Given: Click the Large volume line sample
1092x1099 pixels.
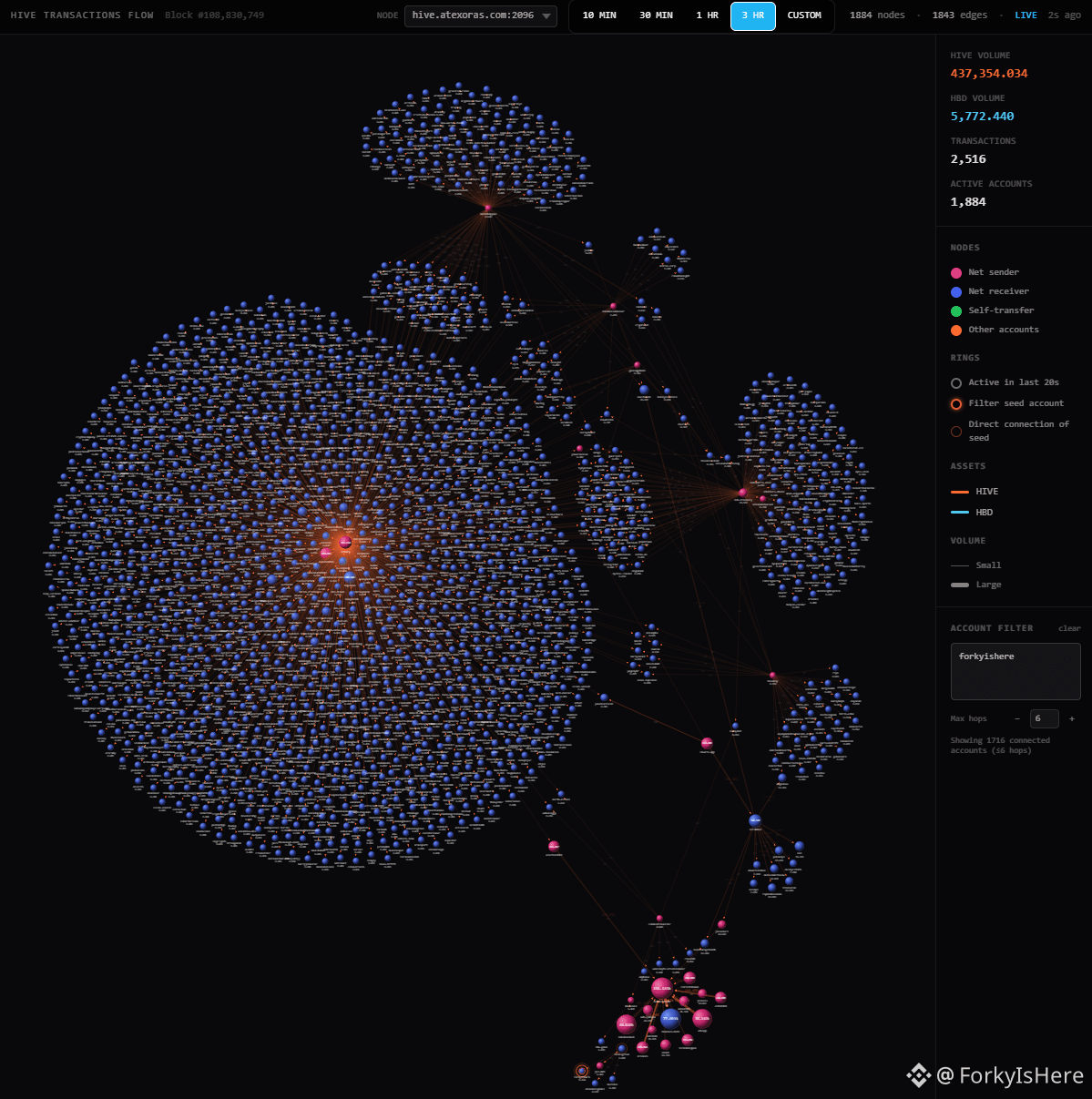Looking at the screenshot, I should tap(960, 585).
